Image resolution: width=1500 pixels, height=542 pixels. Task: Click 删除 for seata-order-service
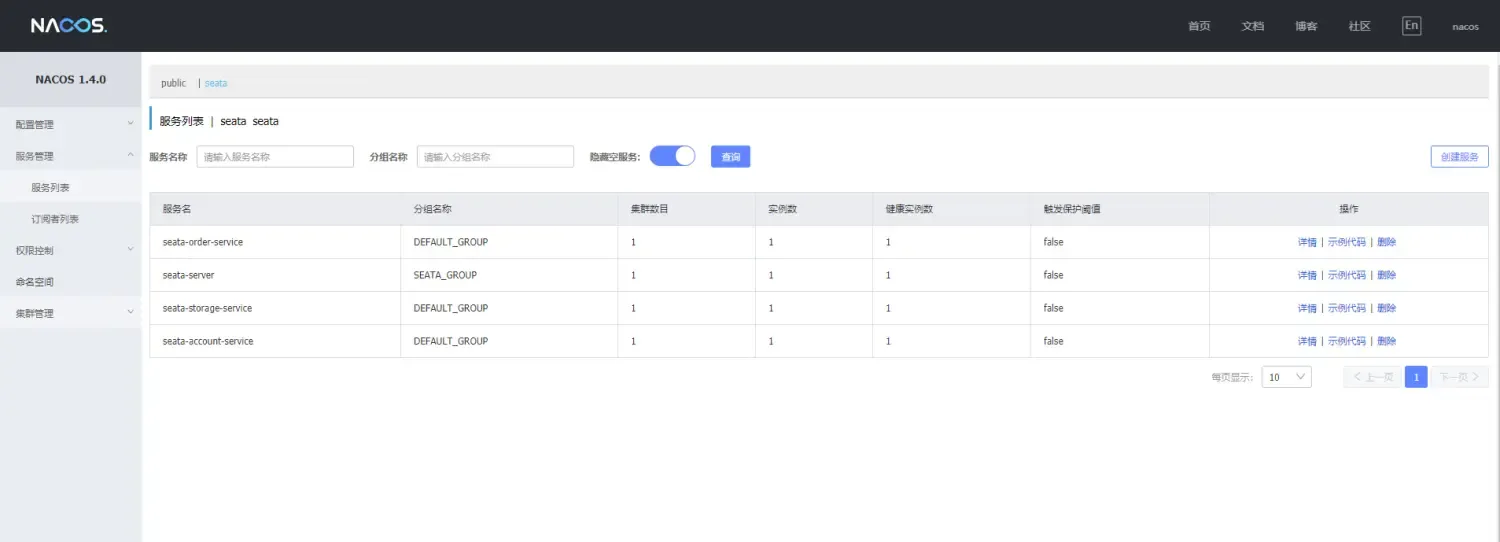click(x=1386, y=242)
